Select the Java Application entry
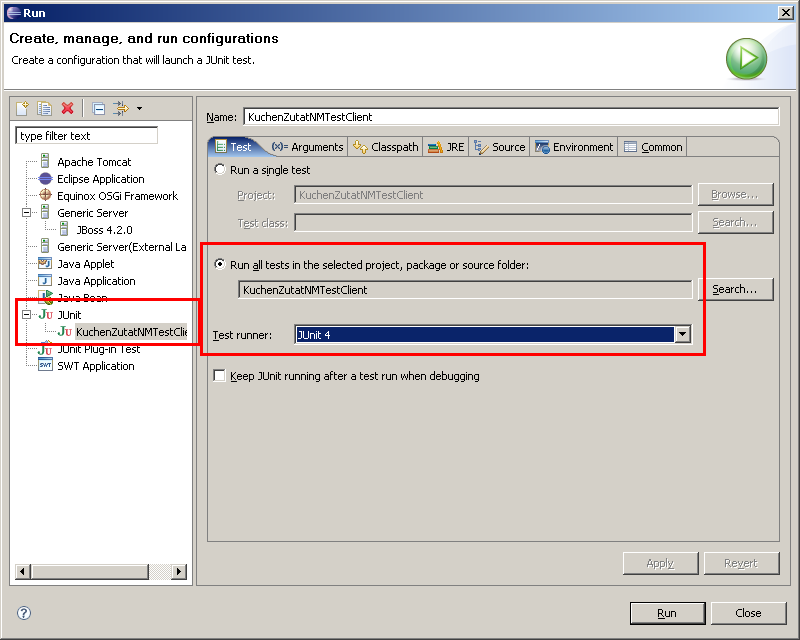This screenshot has width=800, height=640. [96, 281]
